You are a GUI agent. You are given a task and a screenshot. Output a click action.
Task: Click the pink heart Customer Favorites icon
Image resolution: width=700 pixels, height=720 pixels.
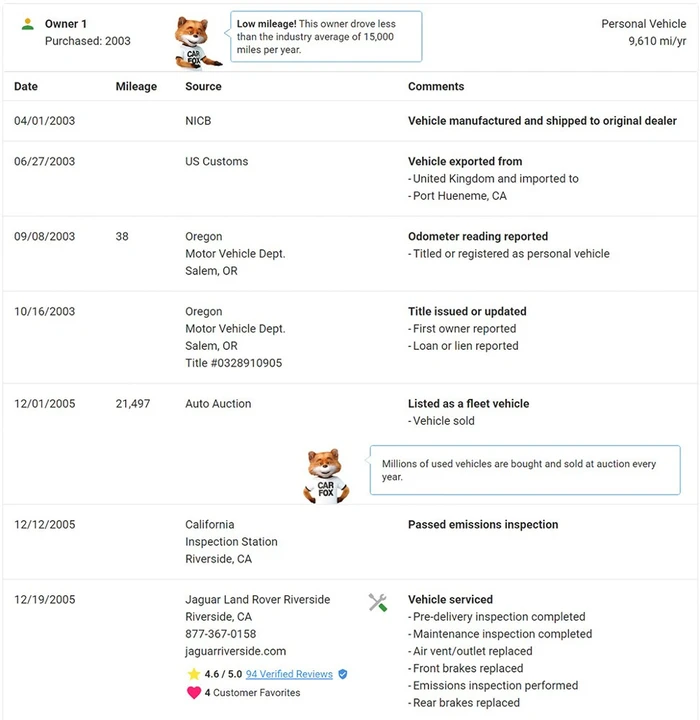[x=194, y=692]
